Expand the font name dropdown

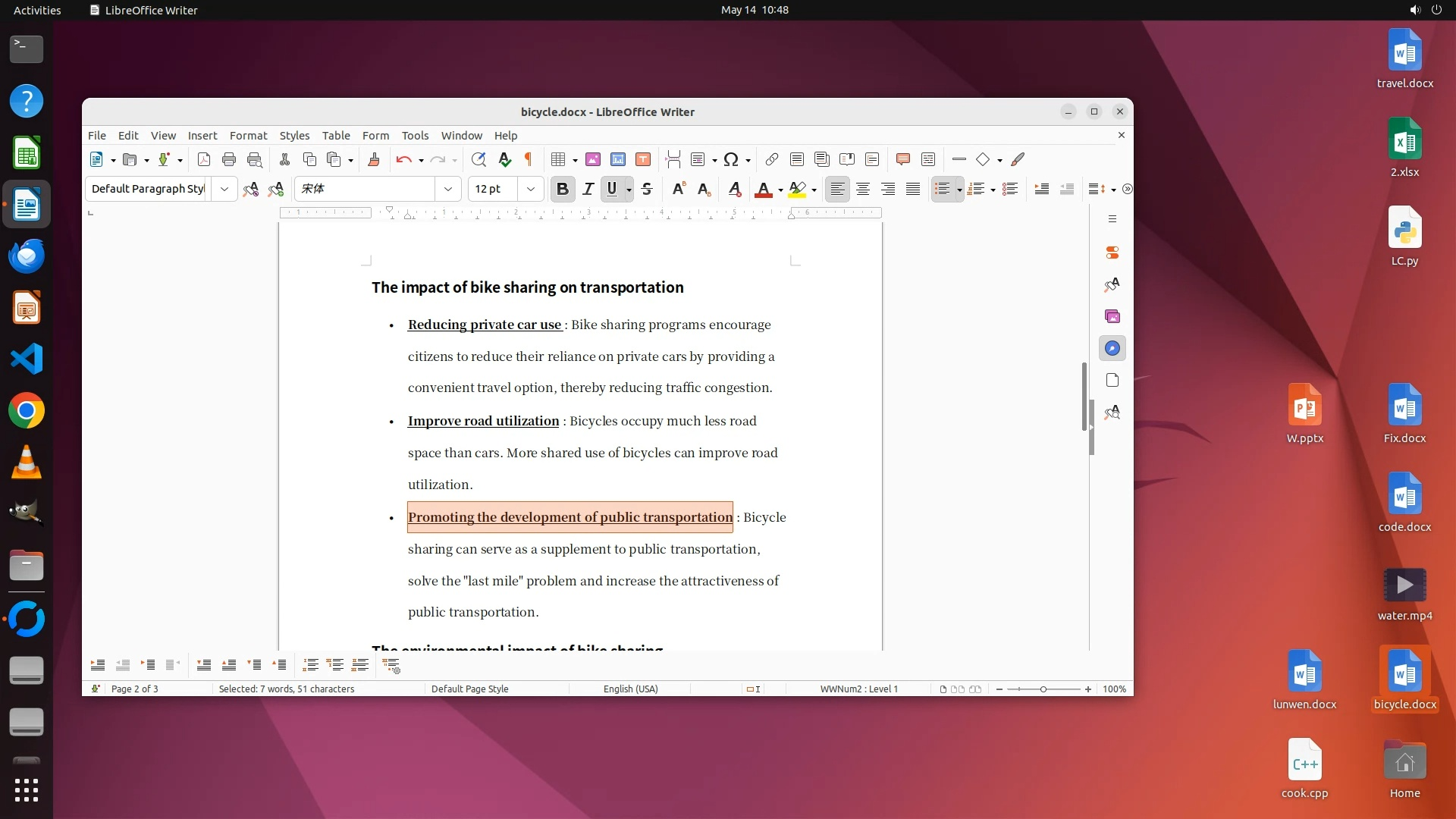click(448, 189)
